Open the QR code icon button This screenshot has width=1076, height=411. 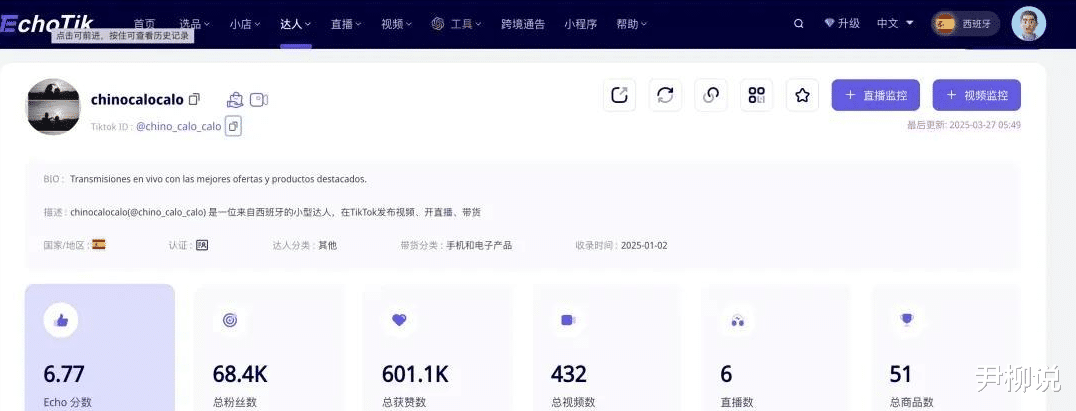tap(757, 95)
